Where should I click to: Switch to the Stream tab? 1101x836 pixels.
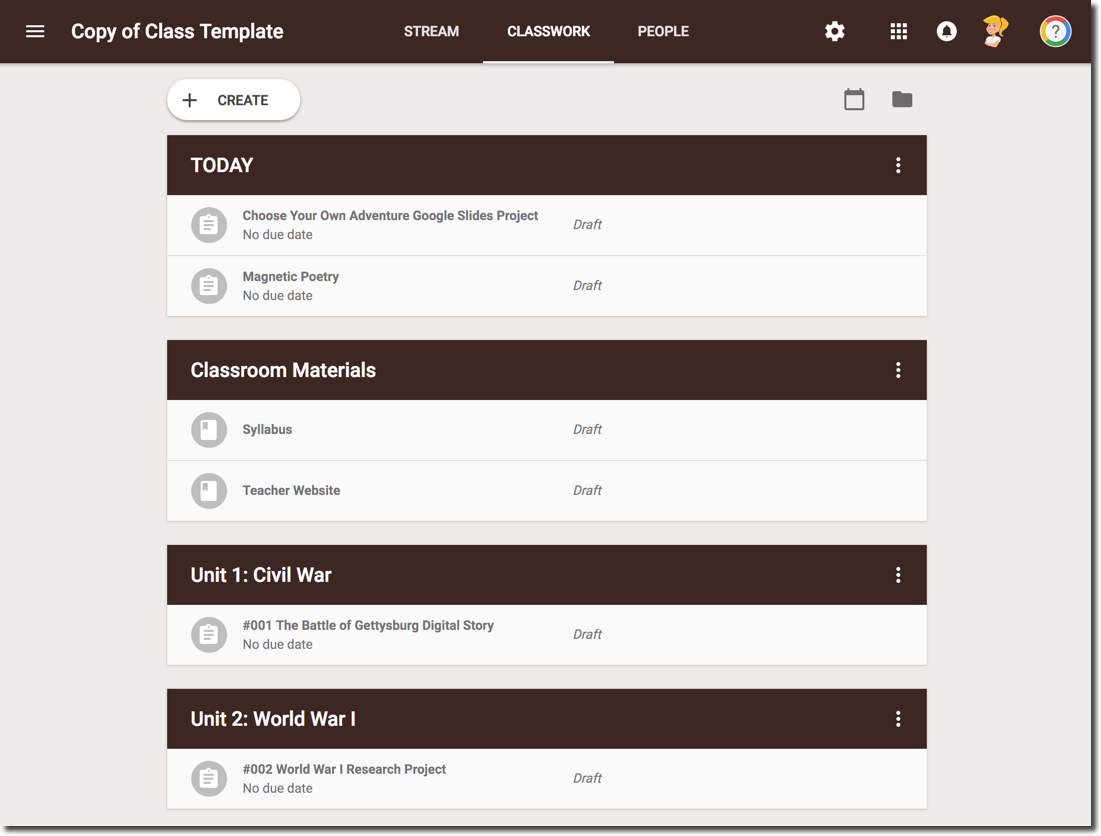(431, 32)
